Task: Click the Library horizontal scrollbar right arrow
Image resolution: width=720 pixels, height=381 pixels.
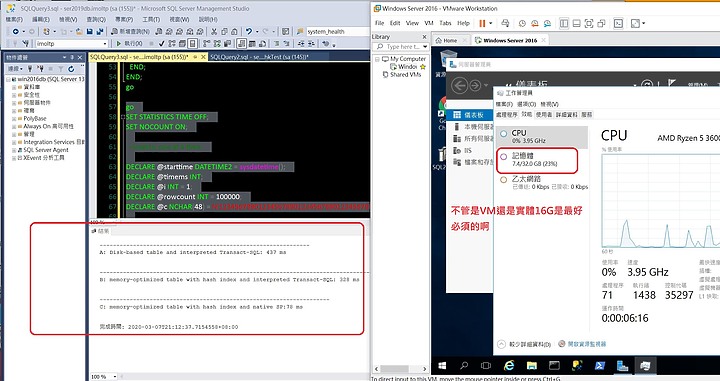Action: pyautogui.click(x=424, y=369)
